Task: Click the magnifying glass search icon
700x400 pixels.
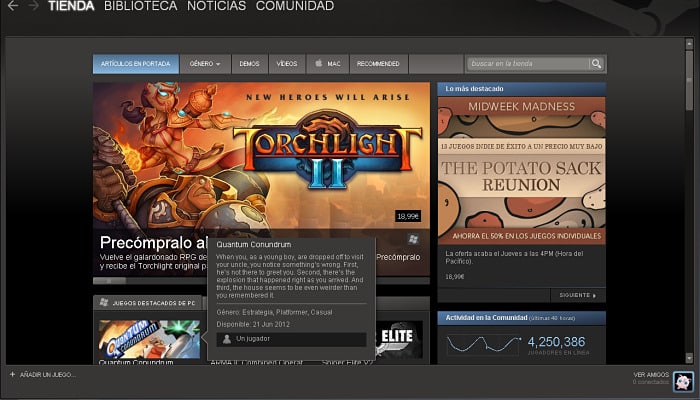Action: (596, 64)
